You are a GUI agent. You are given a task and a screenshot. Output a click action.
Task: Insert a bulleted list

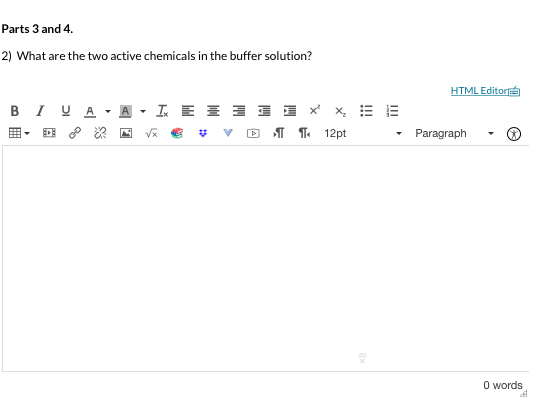click(366, 111)
